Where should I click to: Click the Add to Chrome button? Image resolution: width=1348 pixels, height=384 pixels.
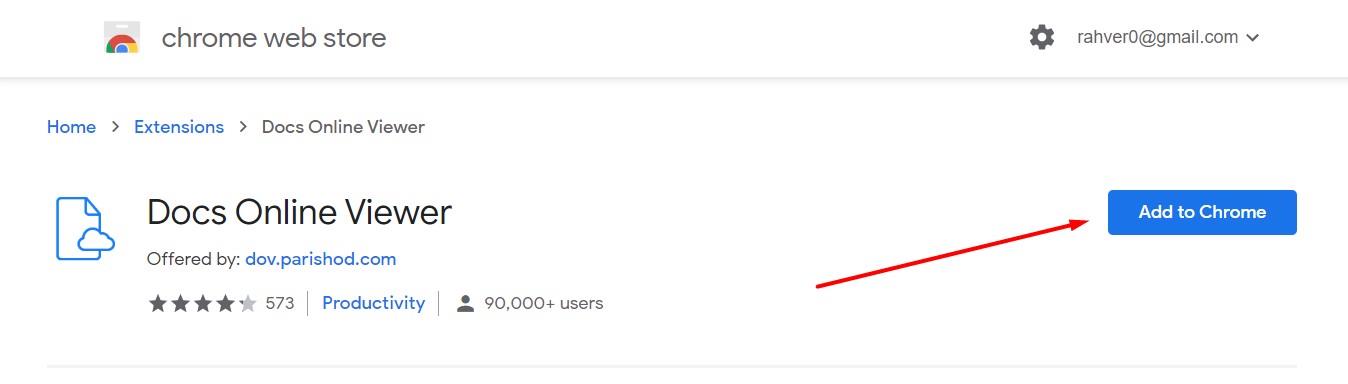point(1202,212)
